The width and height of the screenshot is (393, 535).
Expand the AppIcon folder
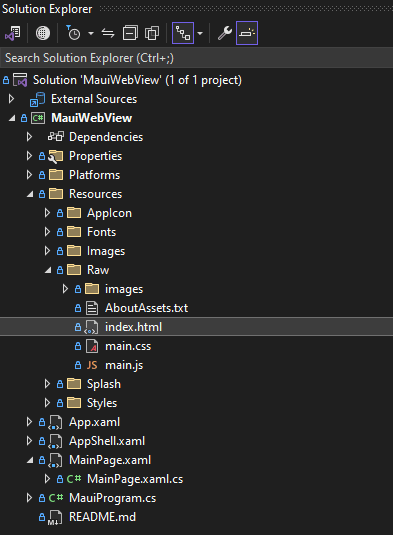tap(47, 213)
